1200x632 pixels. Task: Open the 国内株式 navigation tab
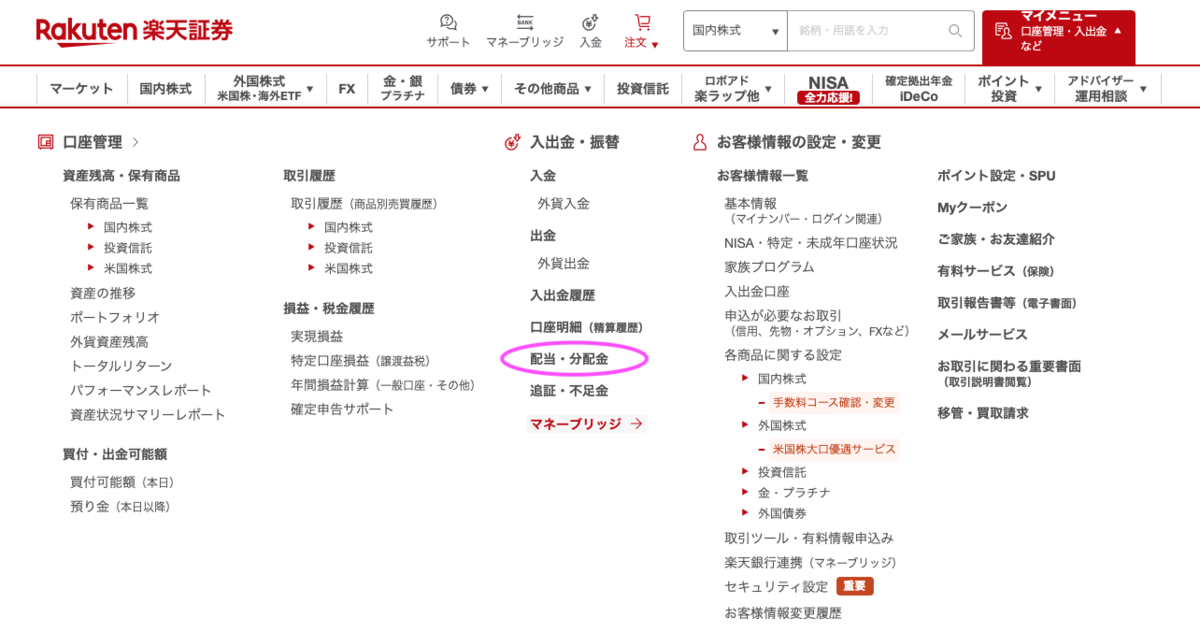point(166,89)
